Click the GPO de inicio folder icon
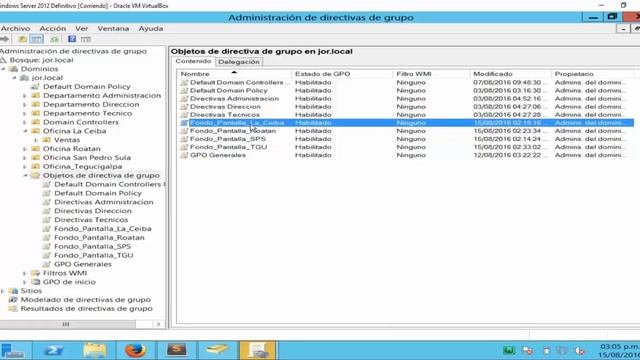Image resolution: width=640 pixels, height=360 pixels. (36, 282)
